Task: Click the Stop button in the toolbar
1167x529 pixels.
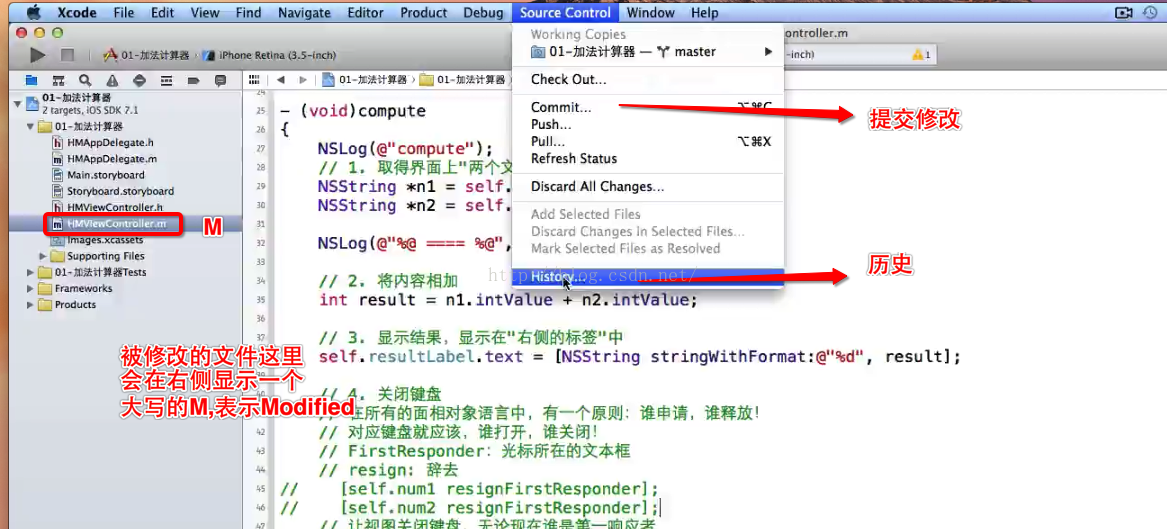Action: (67, 55)
